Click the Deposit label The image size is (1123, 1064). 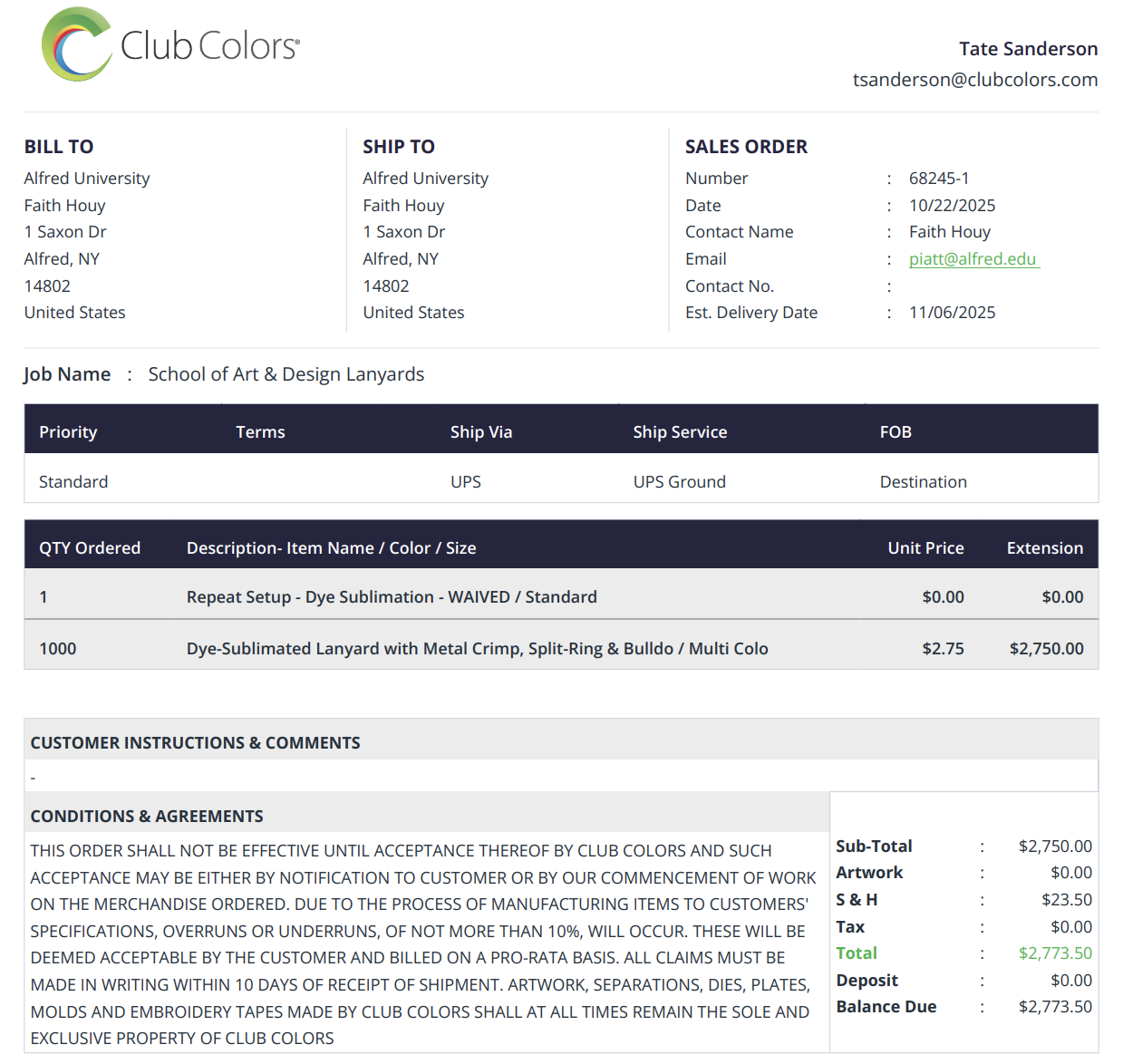[x=866, y=981]
